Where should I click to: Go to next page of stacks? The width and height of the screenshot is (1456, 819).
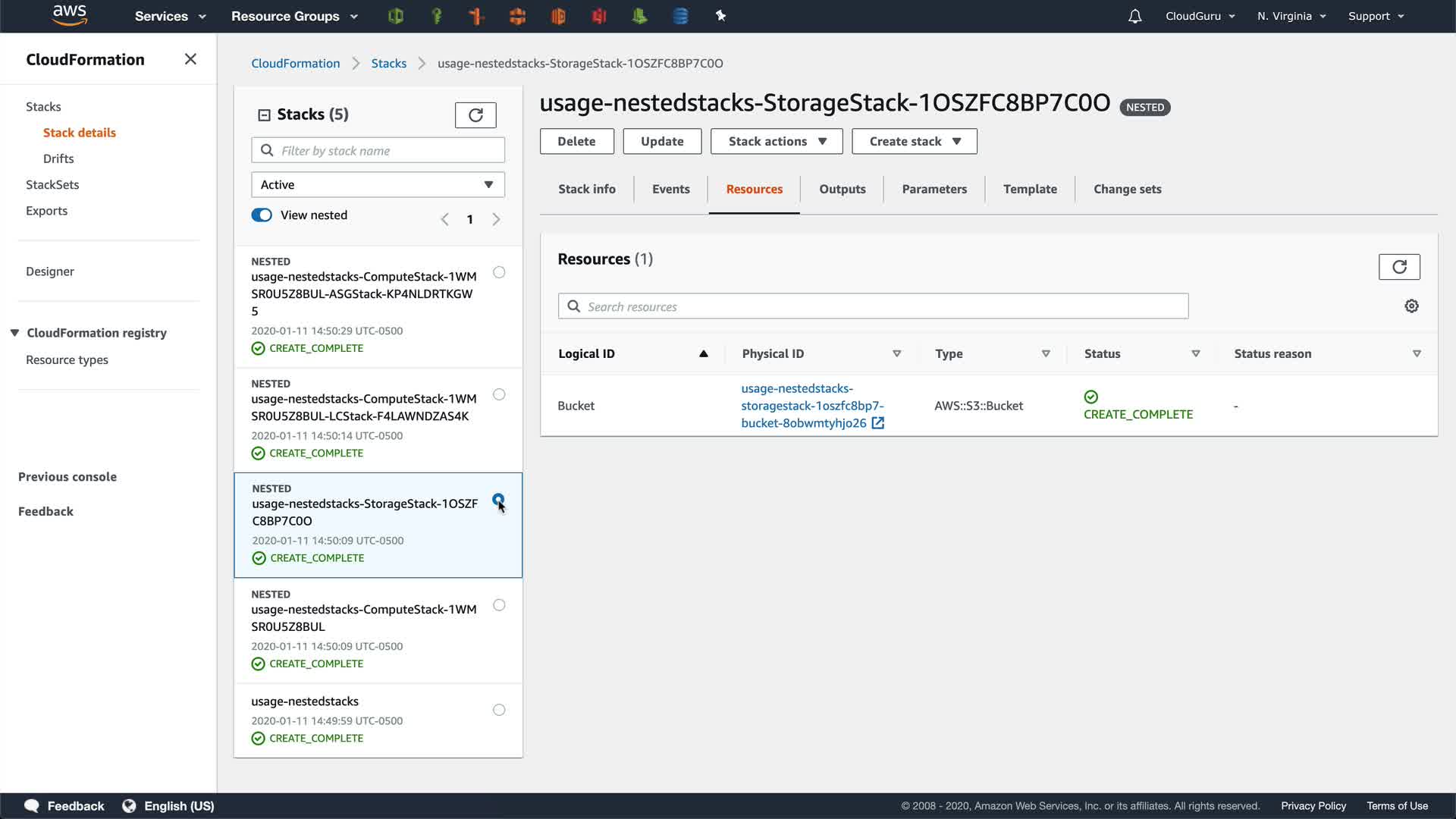tap(496, 220)
